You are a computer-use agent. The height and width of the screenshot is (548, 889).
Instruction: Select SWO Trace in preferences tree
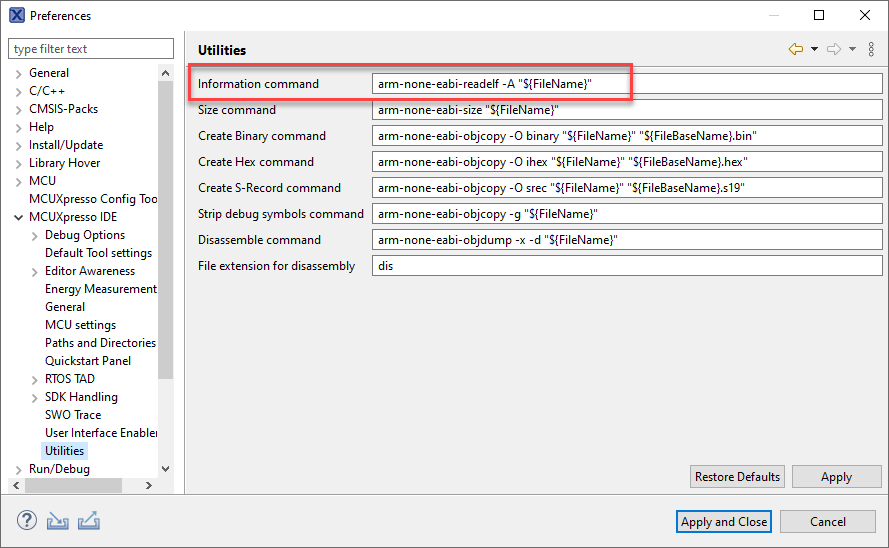coord(73,415)
